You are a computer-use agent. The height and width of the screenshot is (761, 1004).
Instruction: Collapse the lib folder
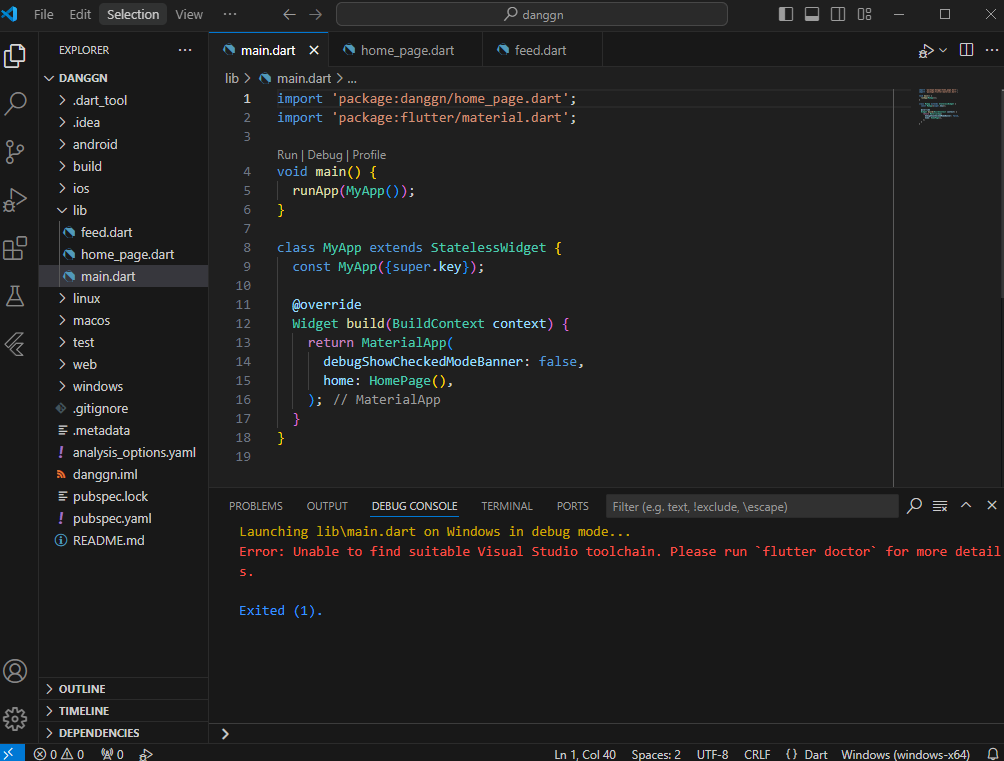[x=62, y=210]
